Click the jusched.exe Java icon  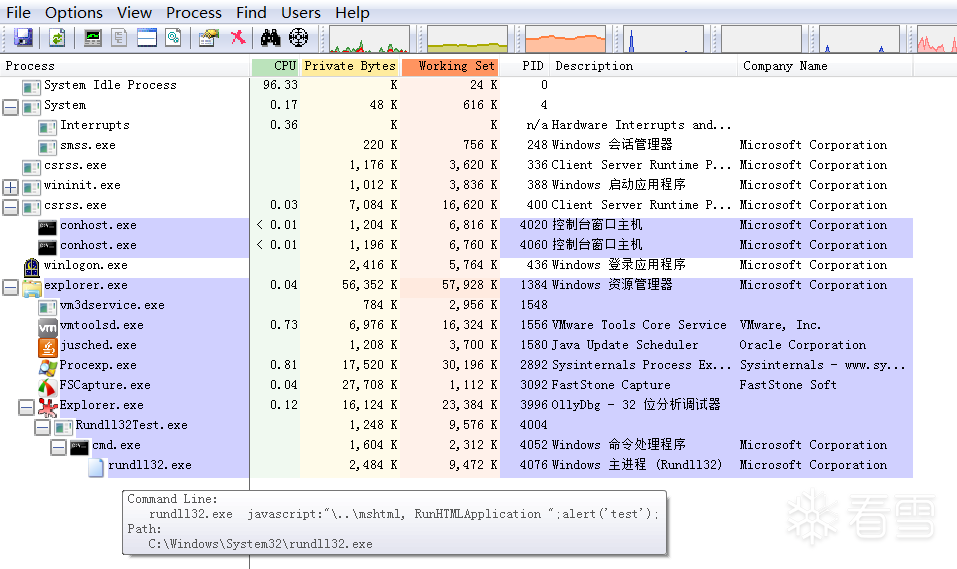click(x=48, y=347)
